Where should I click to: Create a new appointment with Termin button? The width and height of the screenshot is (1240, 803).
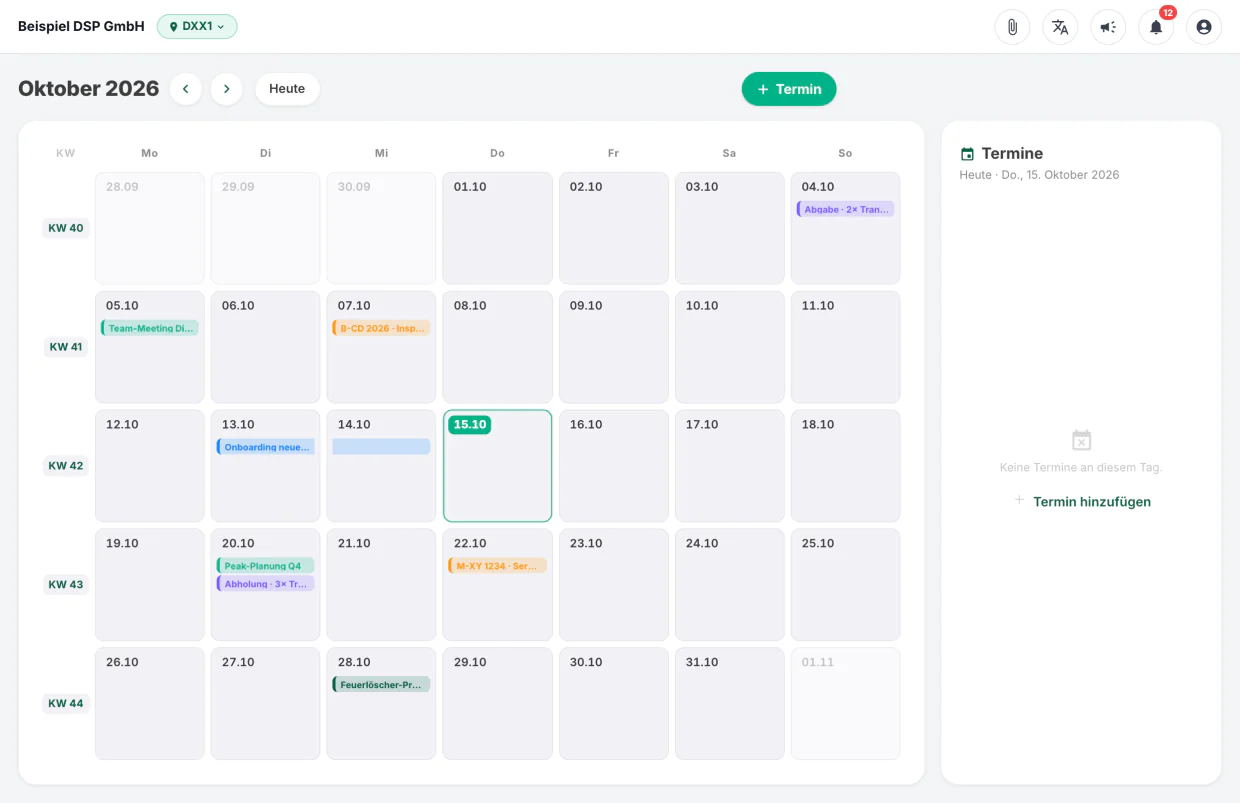click(x=789, y=89)
